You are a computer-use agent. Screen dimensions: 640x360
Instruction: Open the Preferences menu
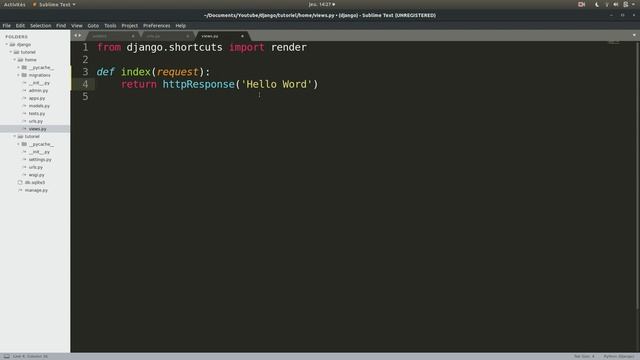click(156, 26)
